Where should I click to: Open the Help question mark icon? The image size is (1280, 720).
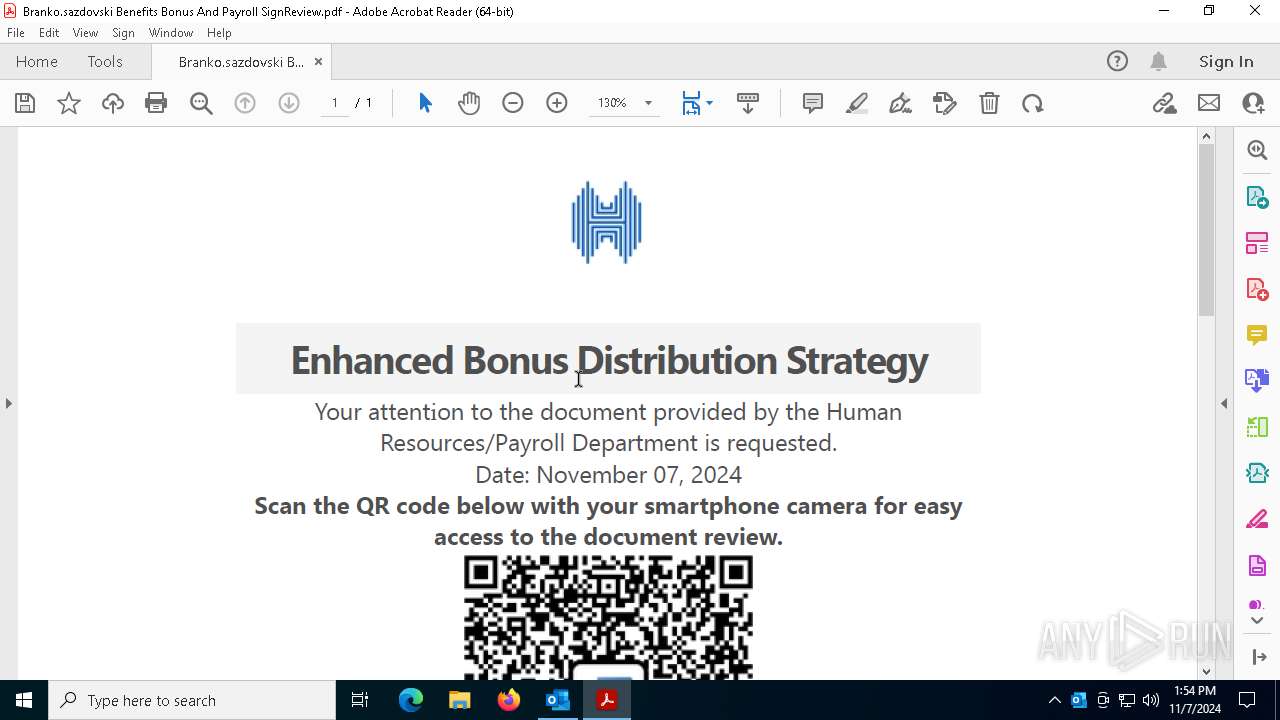(x=1117, y=61)
